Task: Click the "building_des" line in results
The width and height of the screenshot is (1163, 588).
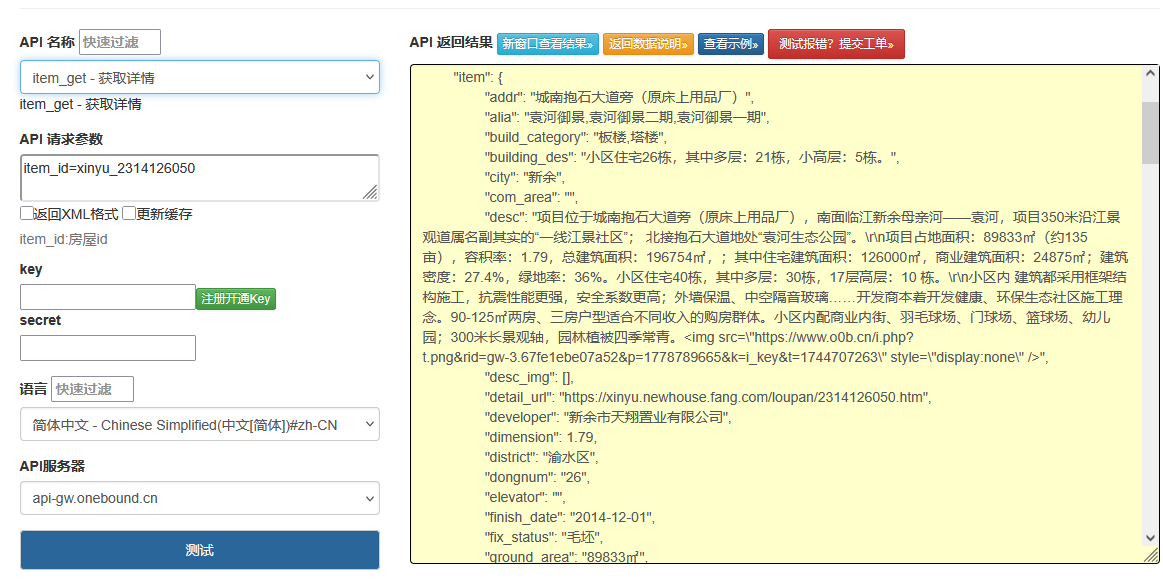Action: tap(692, 157)
